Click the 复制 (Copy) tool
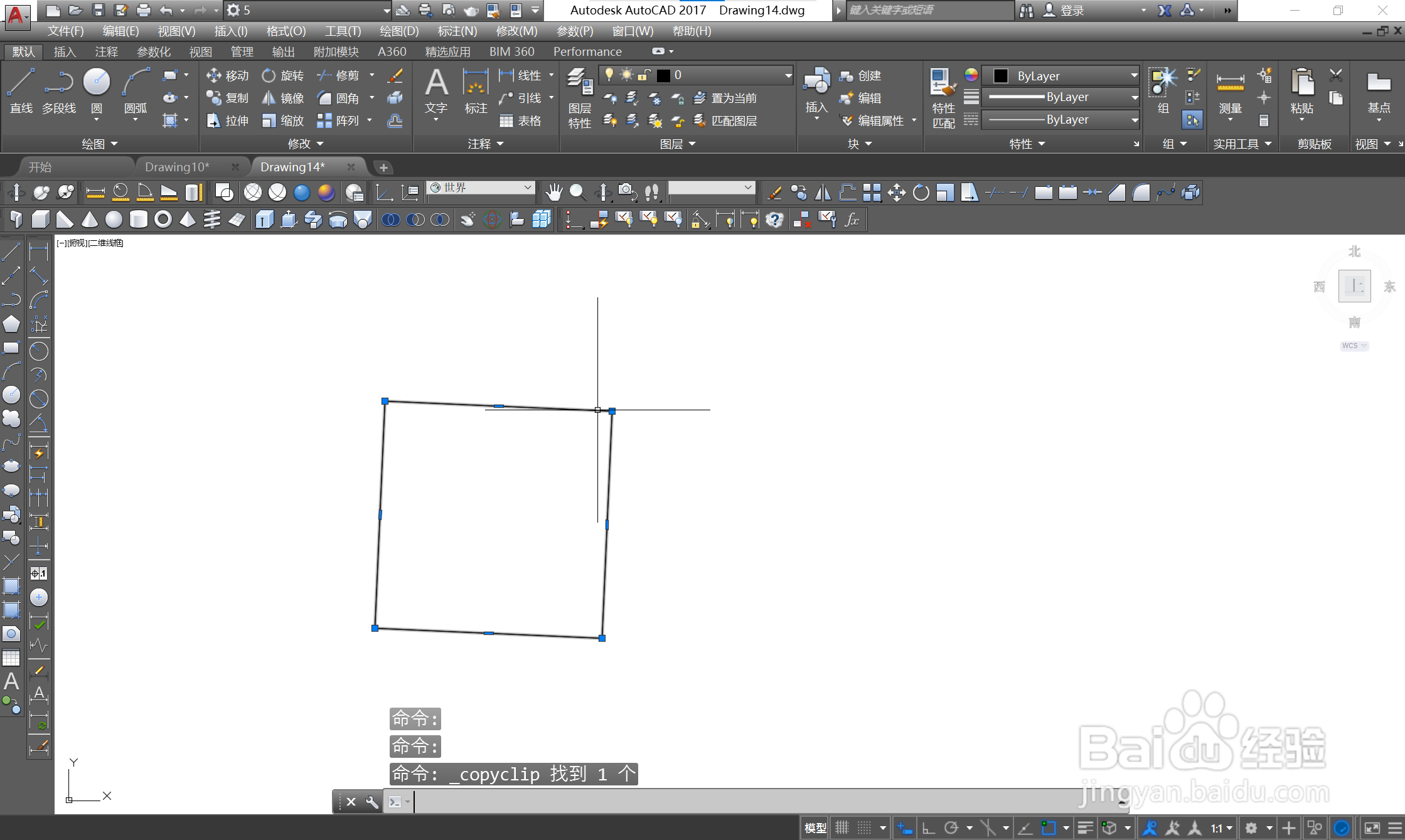Image resolution: width=1405 pixels, height=840 pixels. click(228, 98)
